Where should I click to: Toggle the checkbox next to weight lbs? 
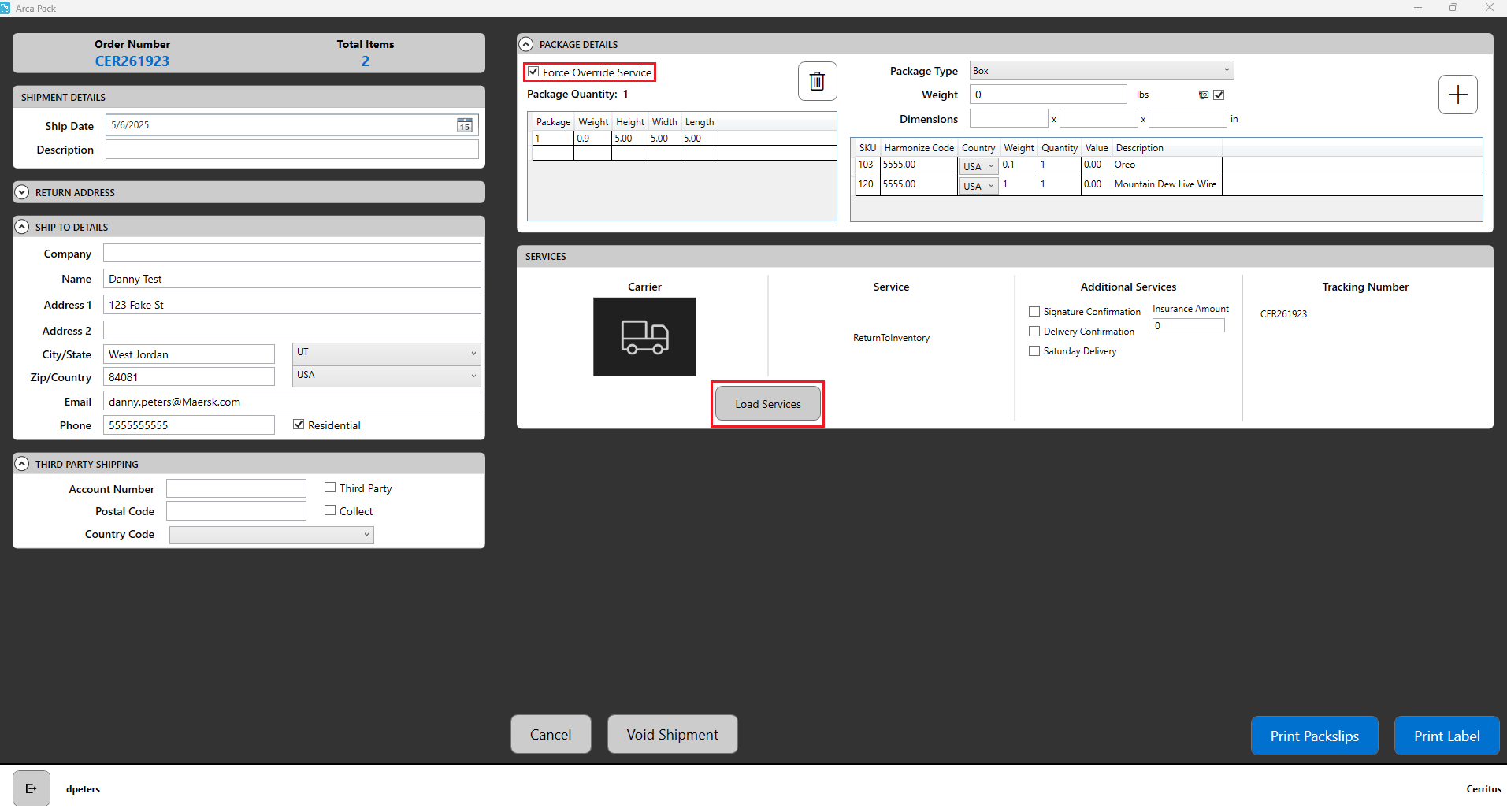[x=1219, y=95]
